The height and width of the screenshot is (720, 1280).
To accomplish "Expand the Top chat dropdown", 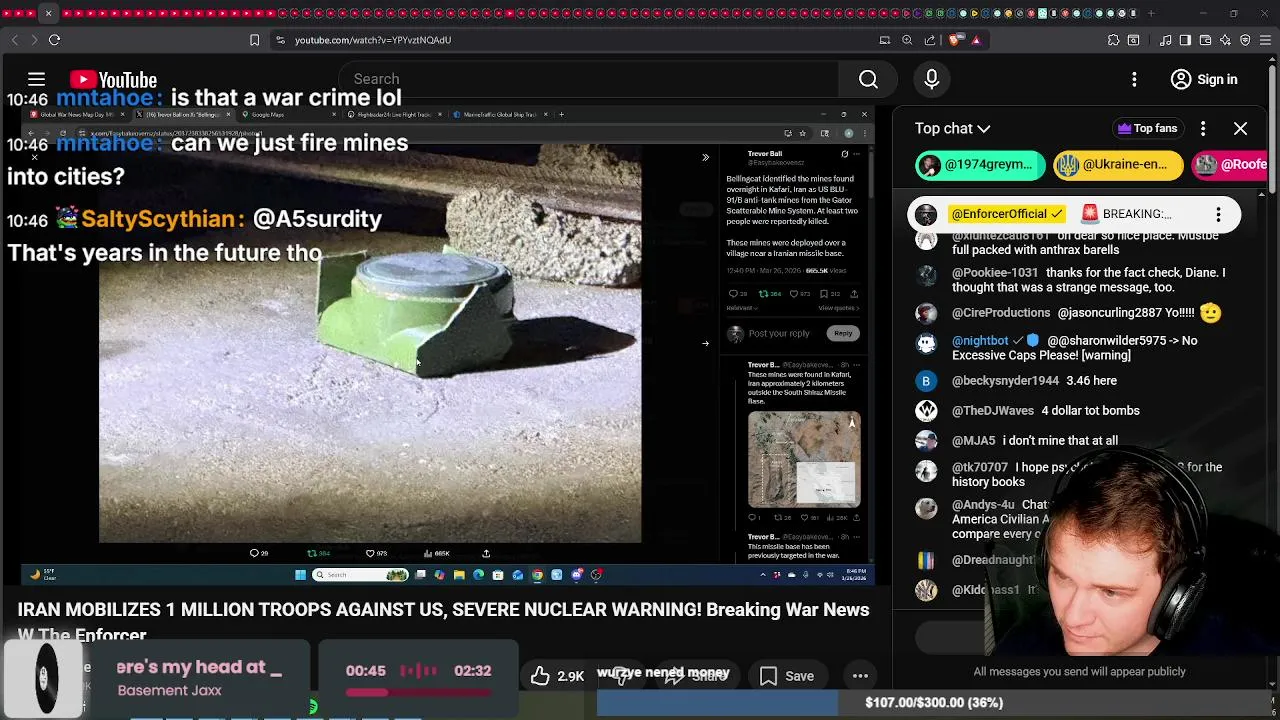I will 952,128.
